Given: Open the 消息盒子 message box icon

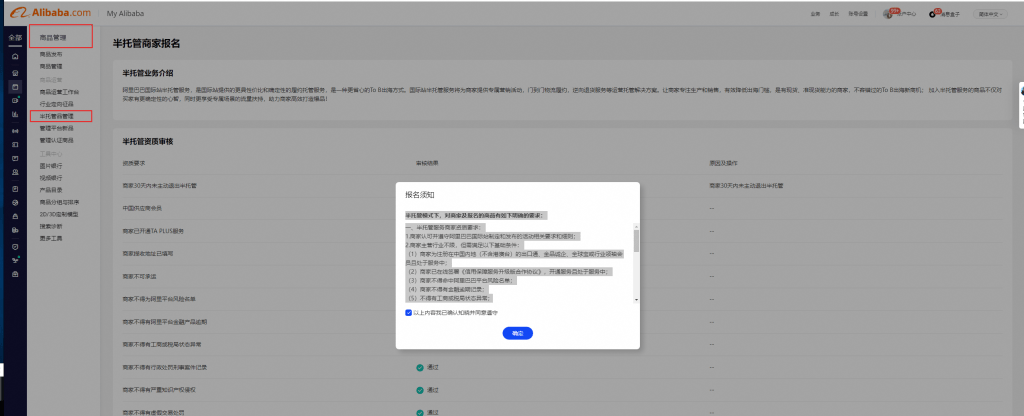Looking at the screenshot, I should [x=933, y=14].
